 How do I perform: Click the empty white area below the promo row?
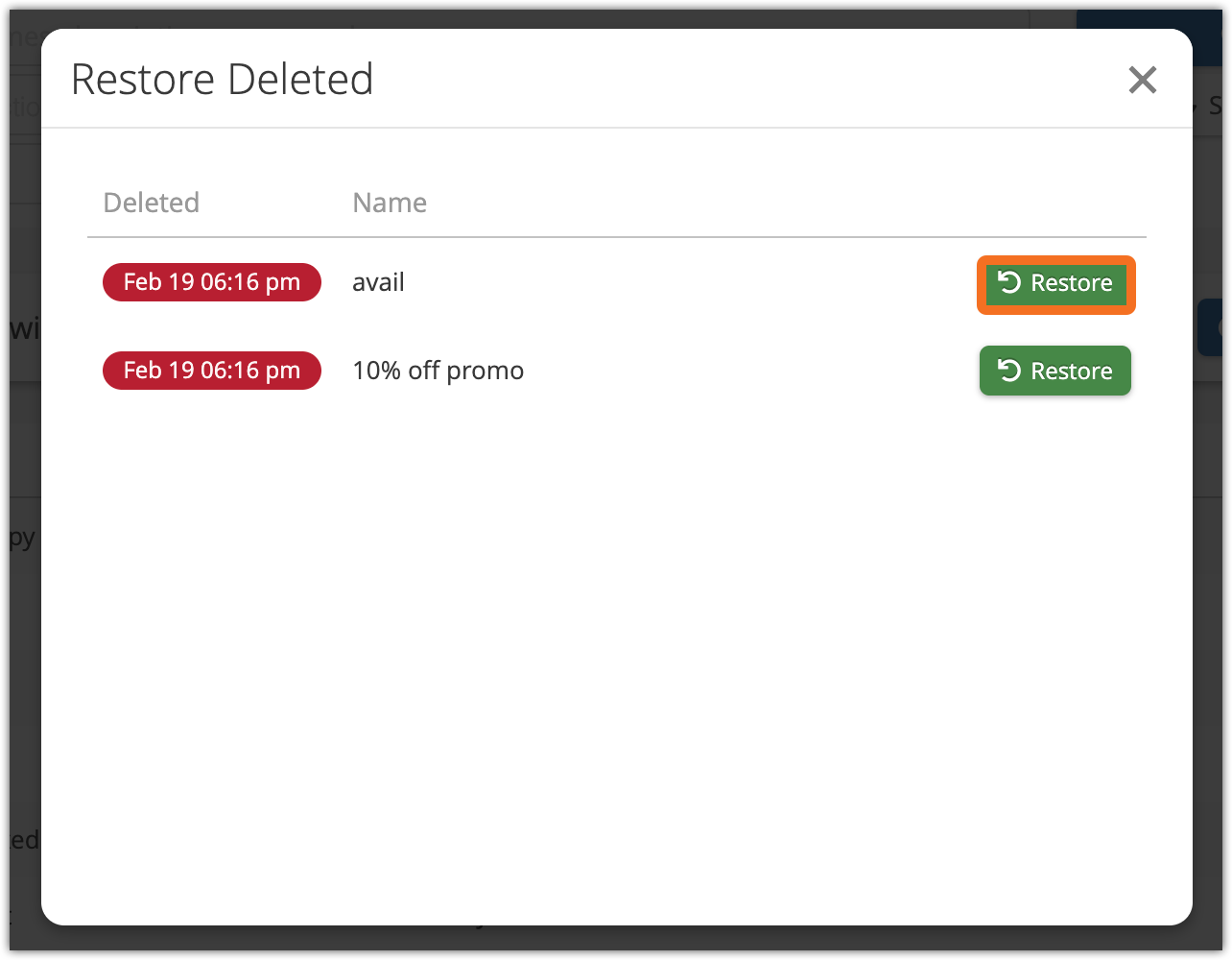pyautogui.click(x=614, y=624)
